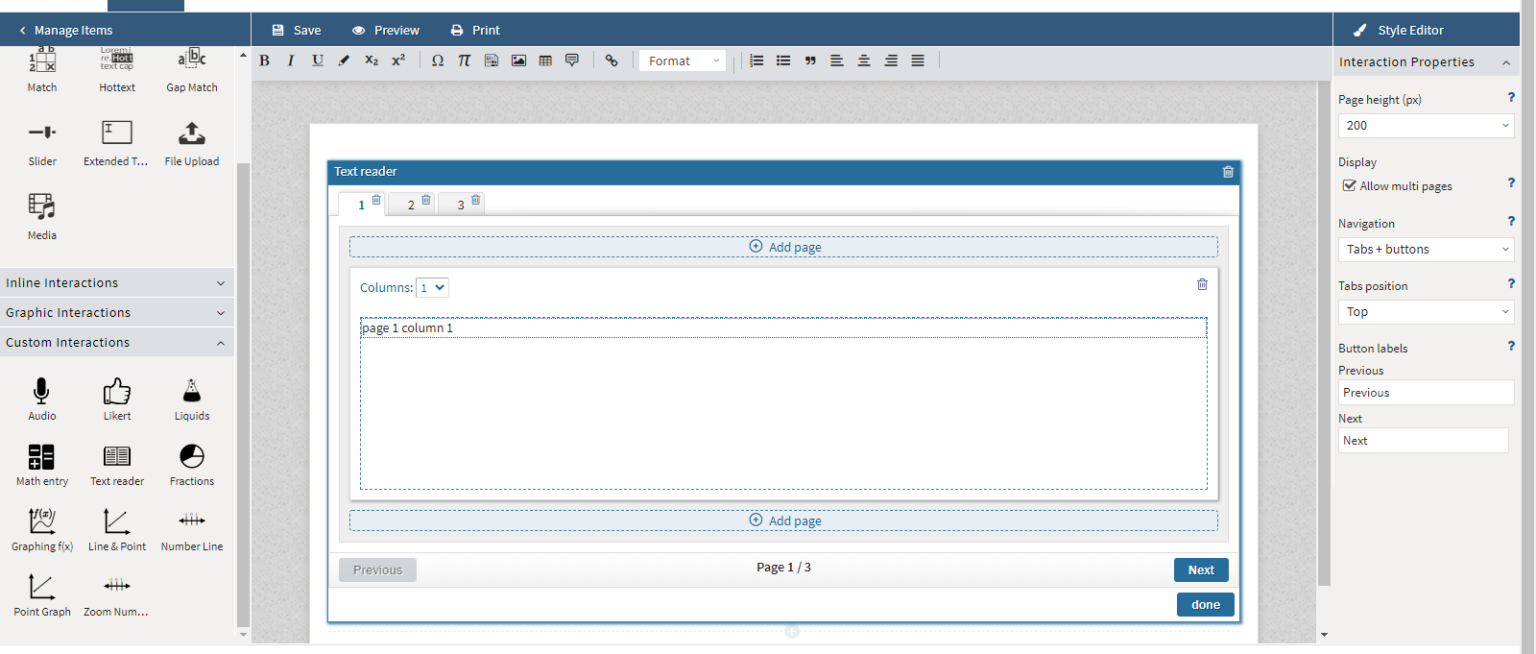Viewport: 1536px width, 654px height.
Task: Delete the Text reader interaction via trash icon
Action: click(x=1228, y=171)
